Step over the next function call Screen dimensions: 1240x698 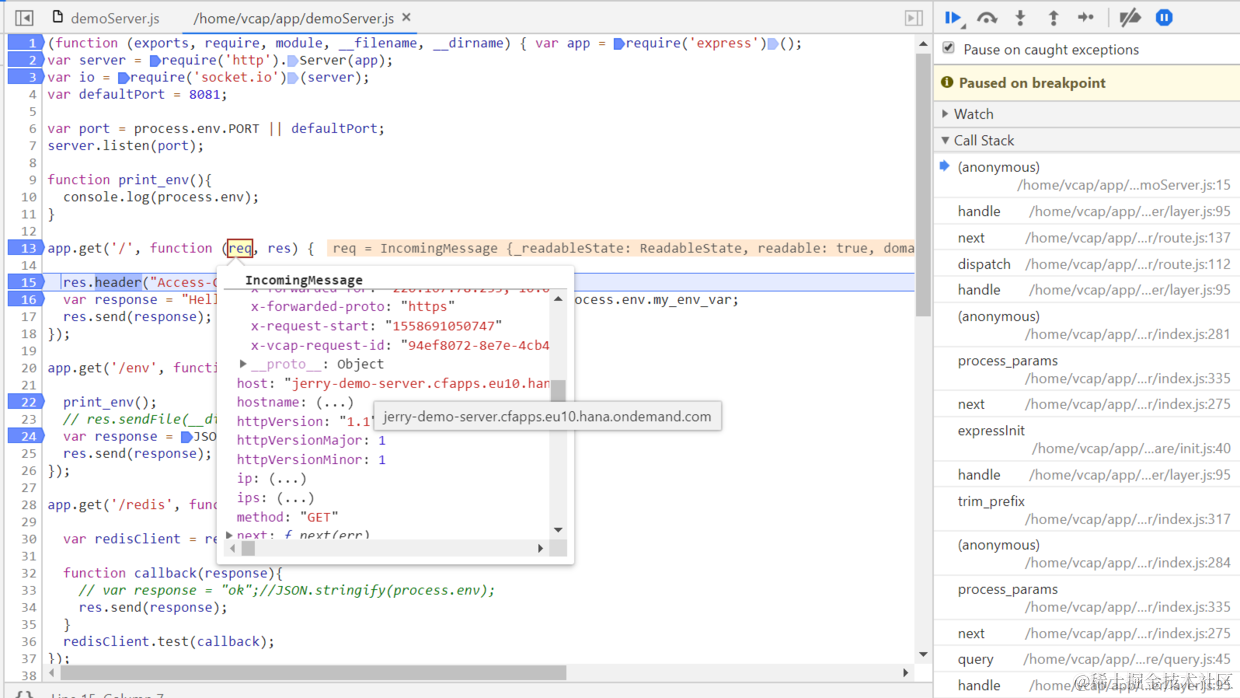coord(987,18)
